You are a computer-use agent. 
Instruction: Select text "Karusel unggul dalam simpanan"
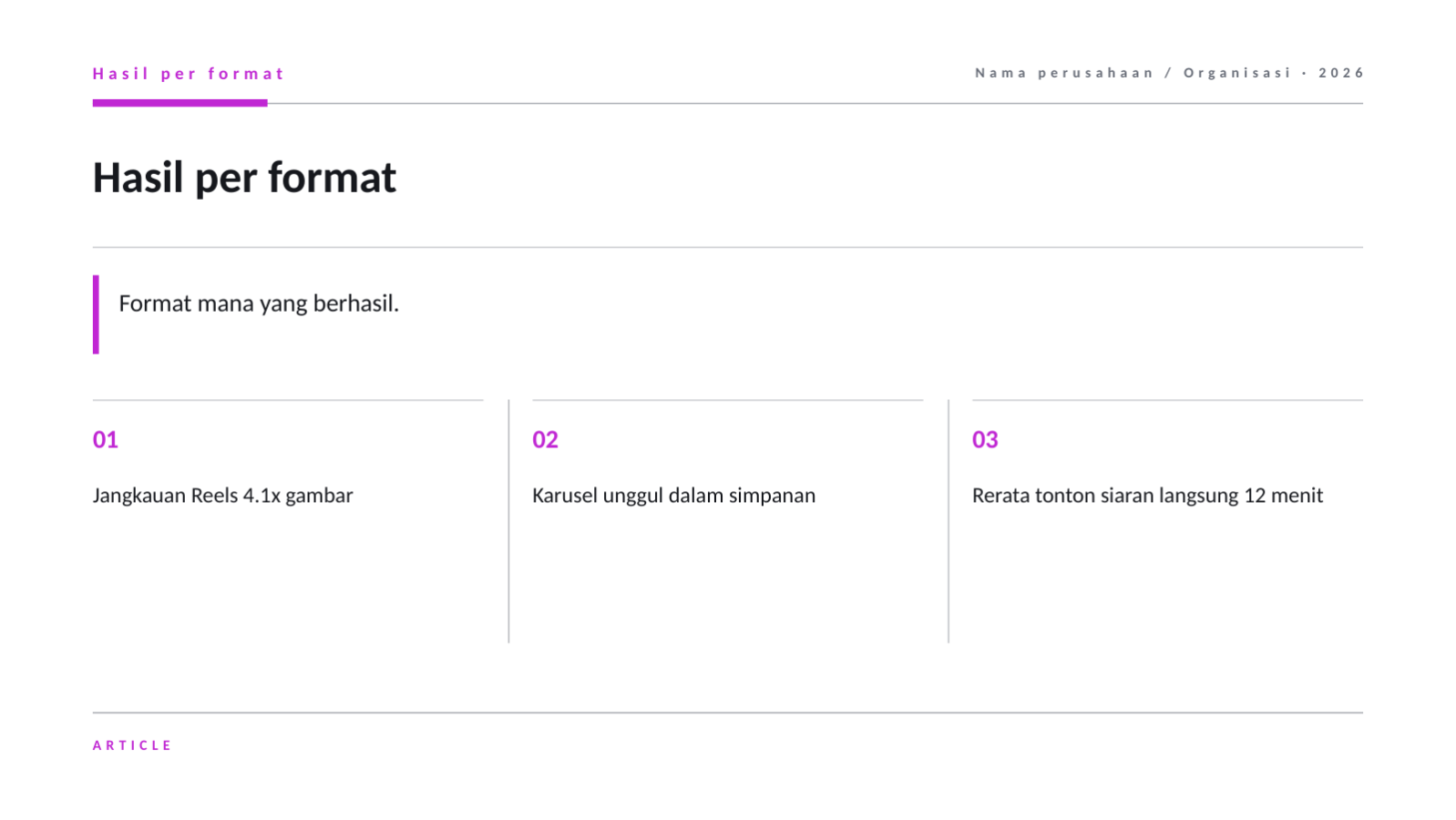[x=673, y=496]
